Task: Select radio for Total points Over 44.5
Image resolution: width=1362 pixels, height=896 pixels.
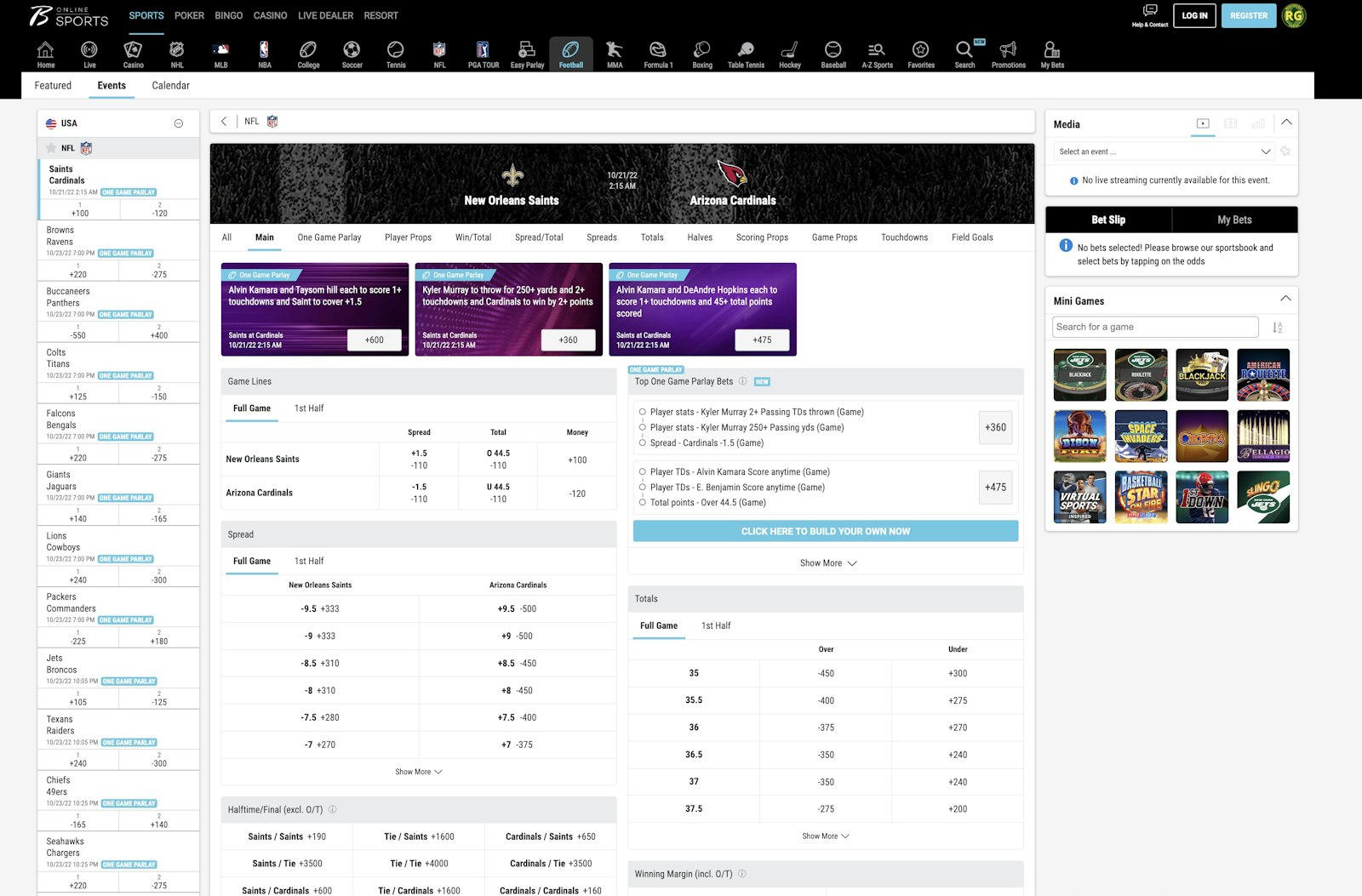Action: [x=643, y=502]
